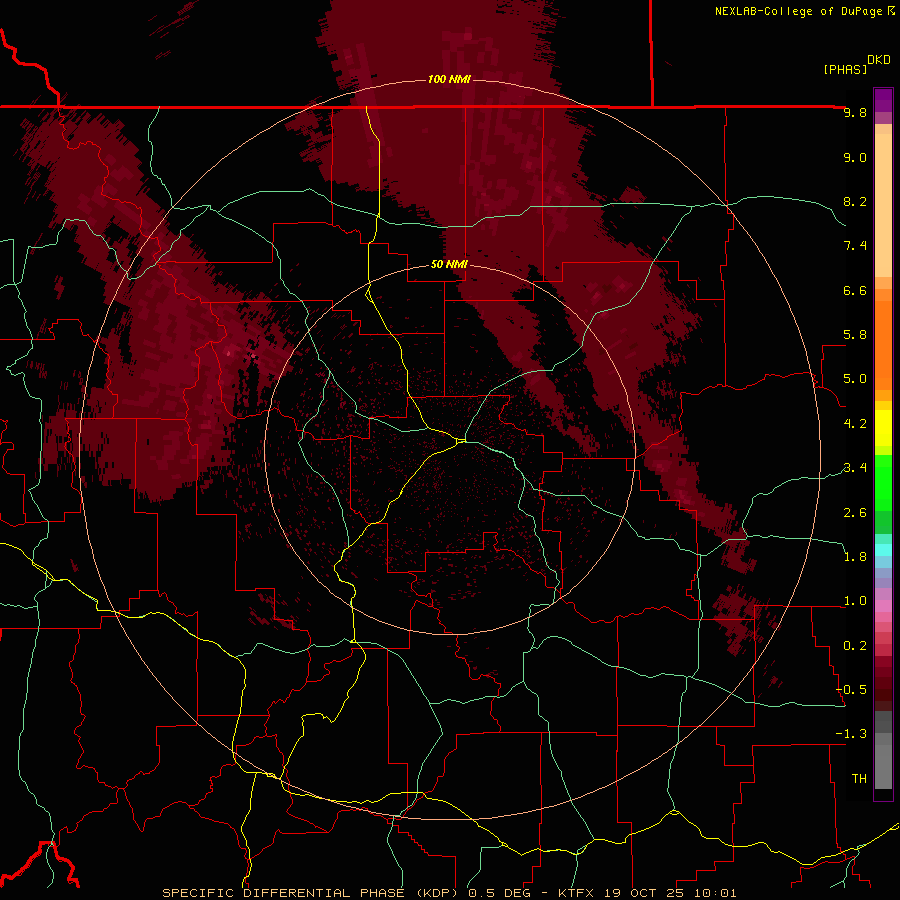Click the 1.0 scale value
Screen dimensions: 900x900
click(855, 601)
